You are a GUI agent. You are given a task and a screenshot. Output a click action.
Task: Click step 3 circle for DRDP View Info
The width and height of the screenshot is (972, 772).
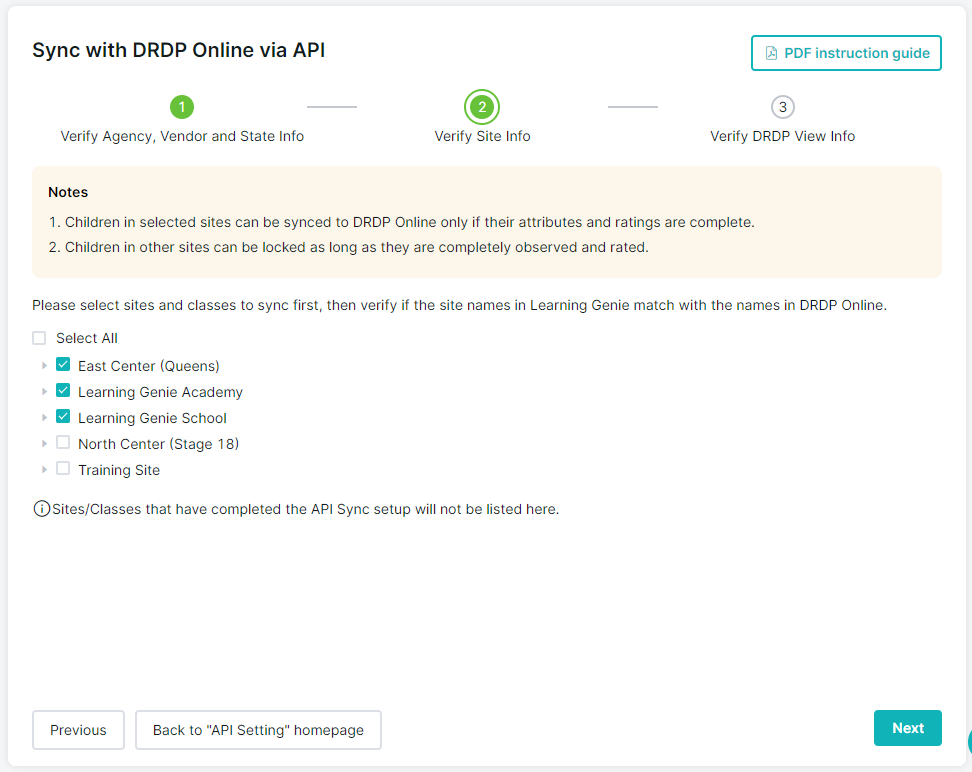point(782,107)
